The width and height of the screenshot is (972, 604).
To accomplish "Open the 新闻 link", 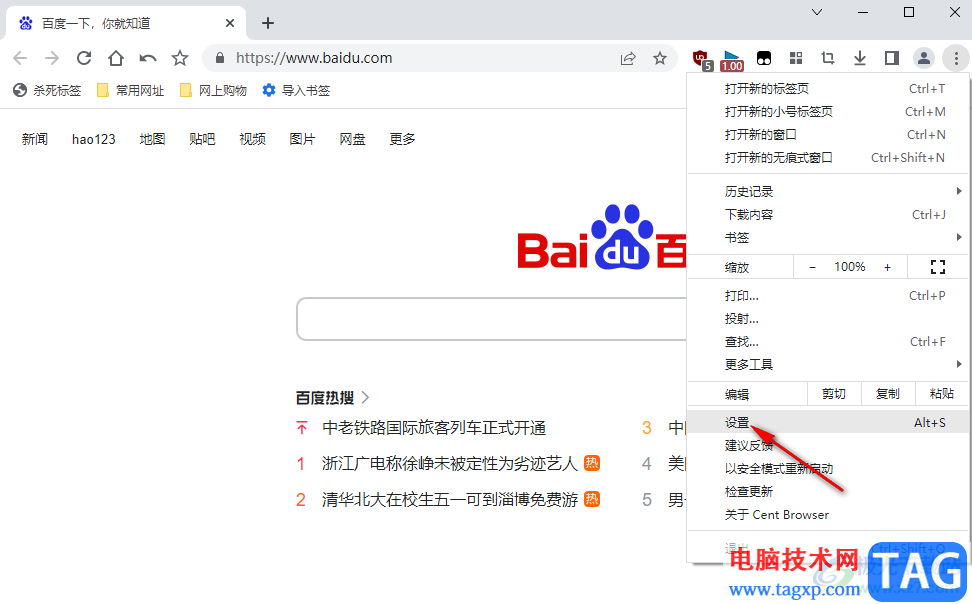I will tap(35, 139).
